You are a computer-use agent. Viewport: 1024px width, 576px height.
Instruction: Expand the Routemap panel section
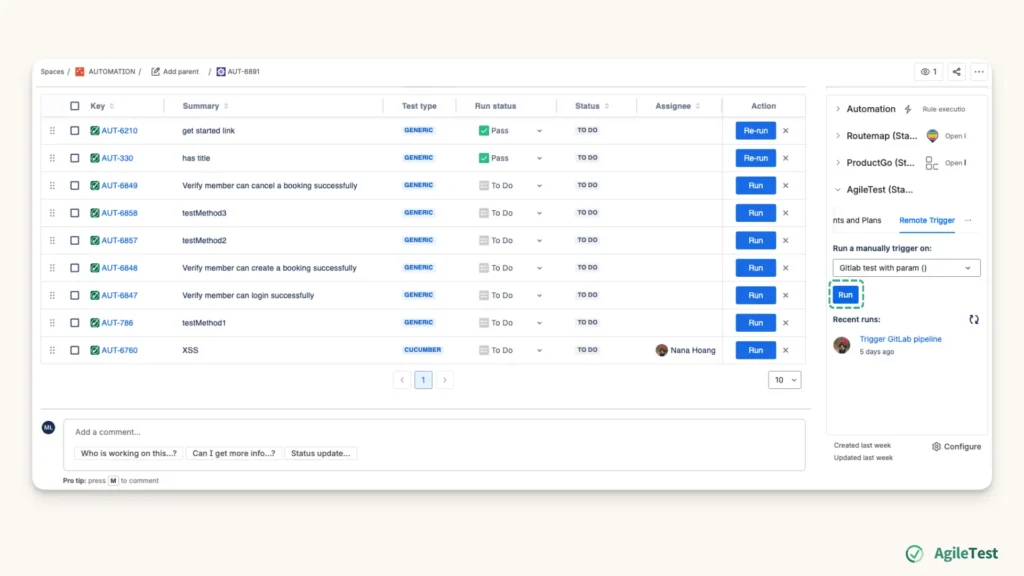(x=838, y=136)
